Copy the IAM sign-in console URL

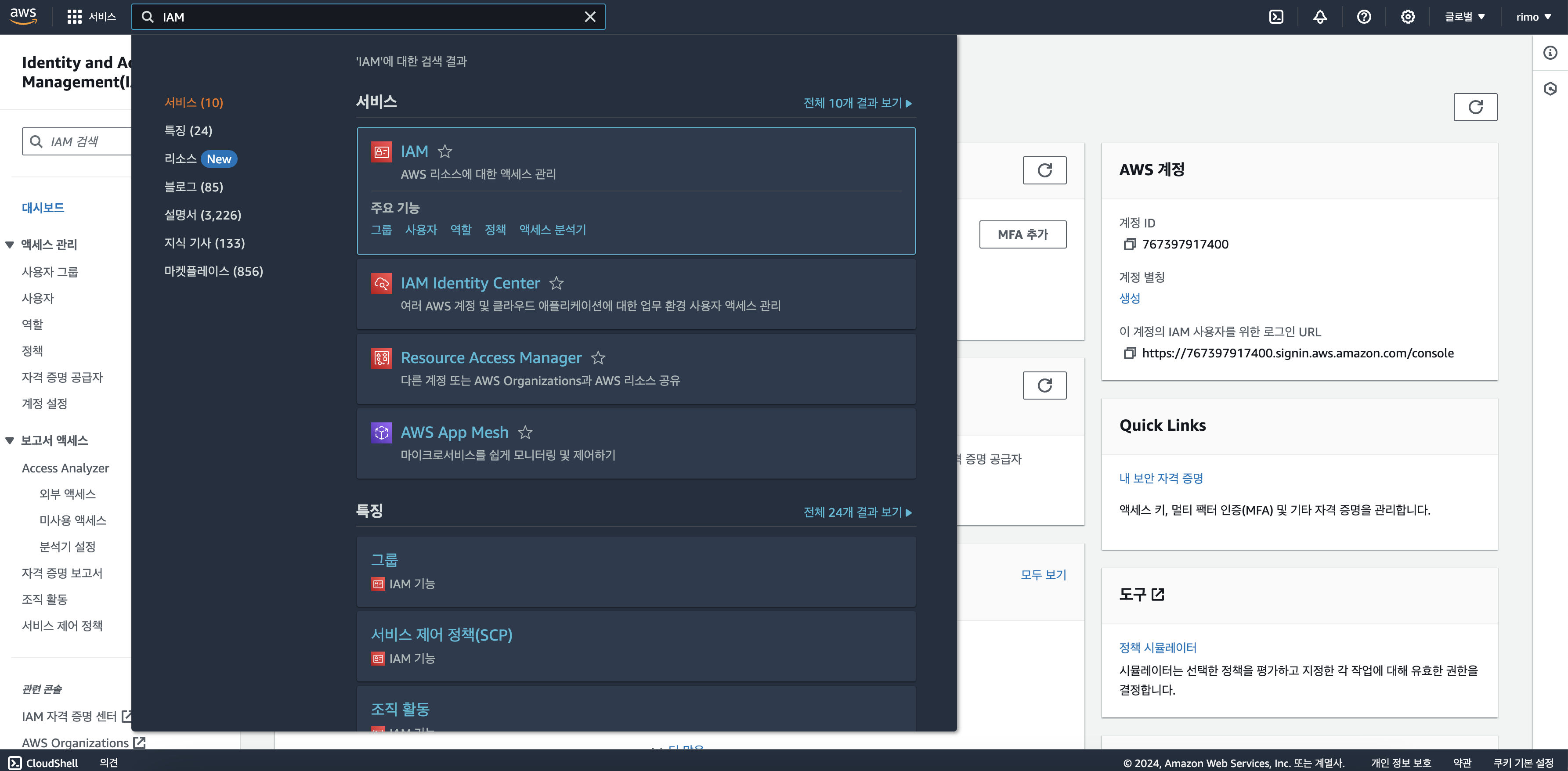coord(1130,353)
